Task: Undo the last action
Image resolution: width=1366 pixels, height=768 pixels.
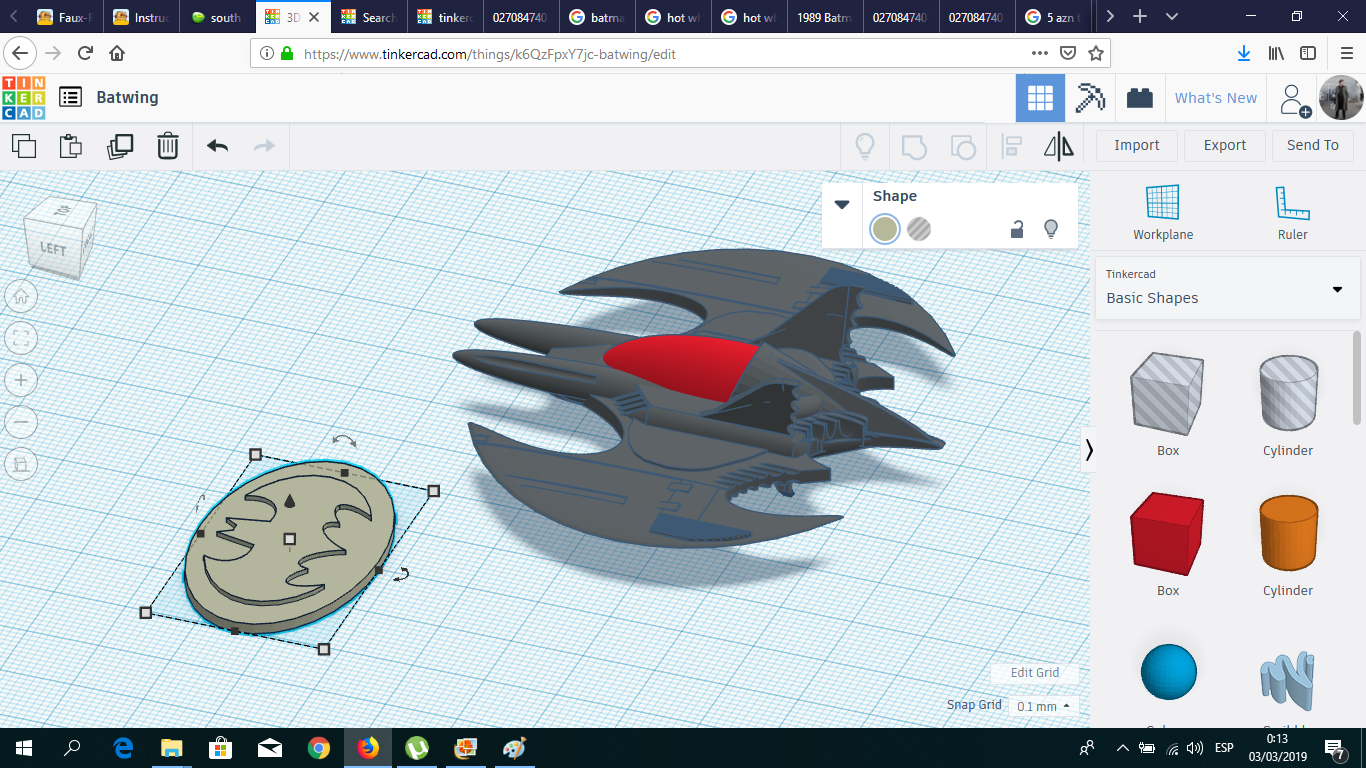Action: click(217, 146)
